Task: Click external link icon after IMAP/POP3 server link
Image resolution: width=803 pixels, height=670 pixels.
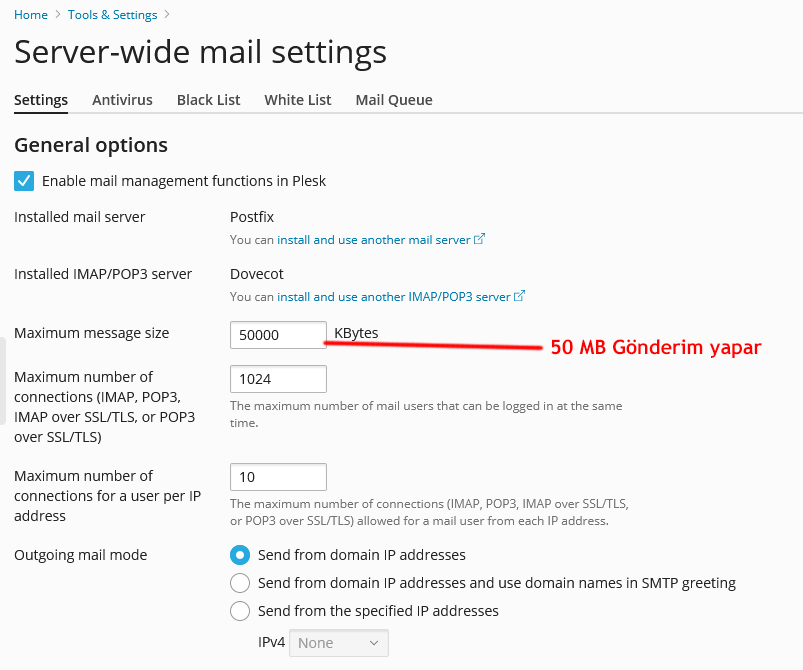Action: (519, 296)
